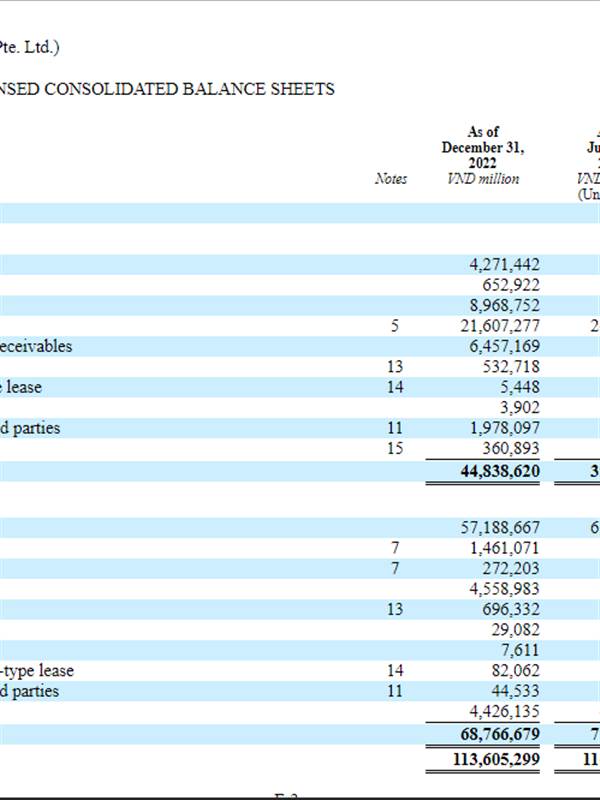The height and width of the screenshot is (800, 600).
Task: Click the 4,271,442 value
Action: [504, 265]
